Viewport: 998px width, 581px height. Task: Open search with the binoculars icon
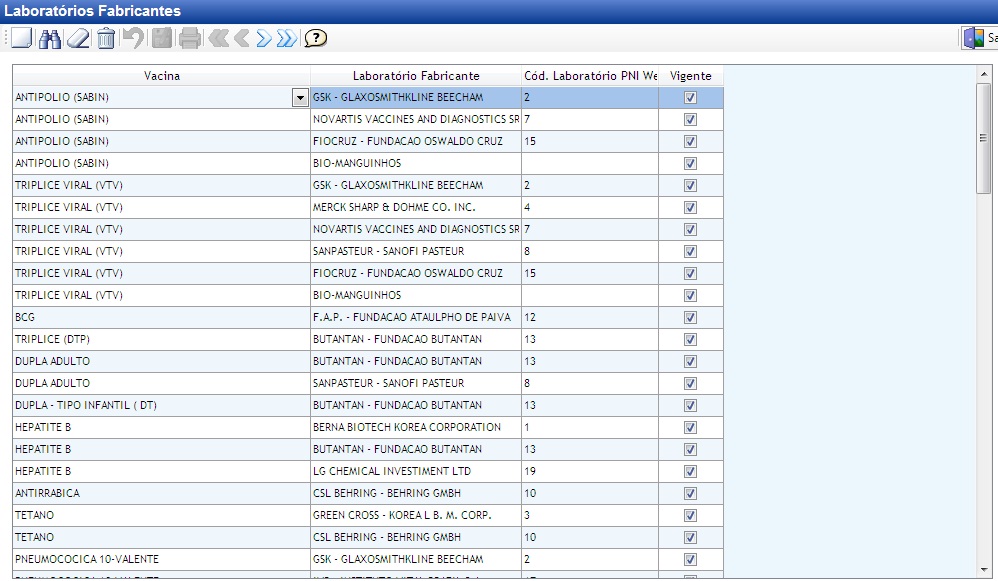coord(50,39)
